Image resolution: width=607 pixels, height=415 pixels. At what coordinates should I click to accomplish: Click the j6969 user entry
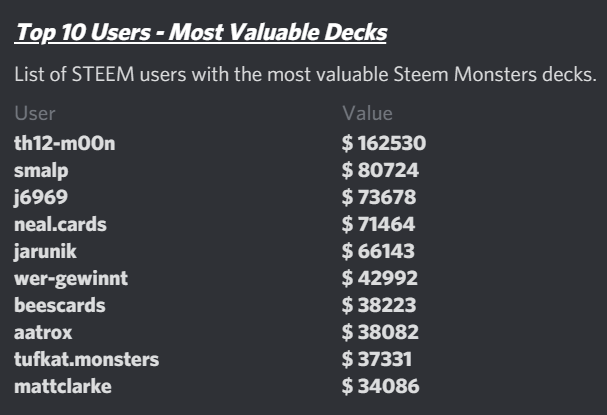tap(41, 197)
